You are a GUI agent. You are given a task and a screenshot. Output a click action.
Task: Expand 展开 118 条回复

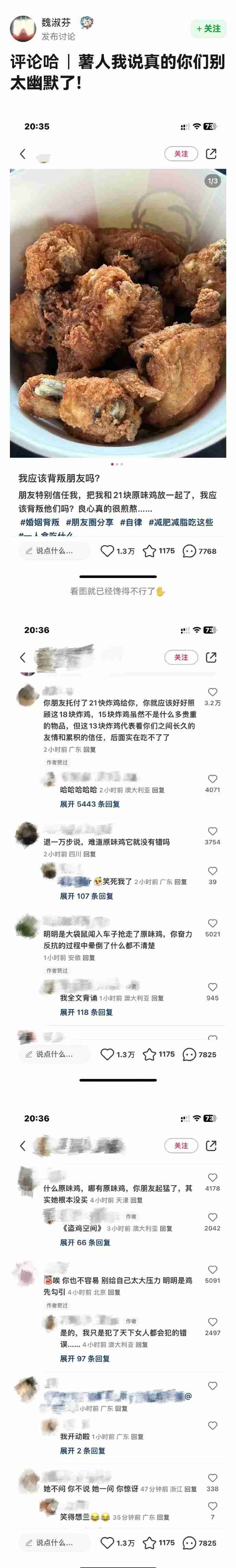87,1012
